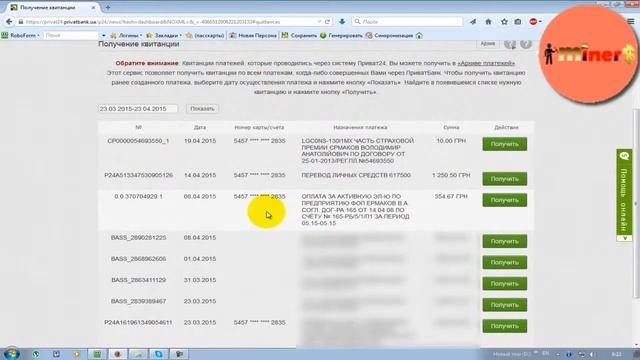640x360 pixels.
Task: Get receipt for P24A513347530905126
Action: tap(504, 179)
